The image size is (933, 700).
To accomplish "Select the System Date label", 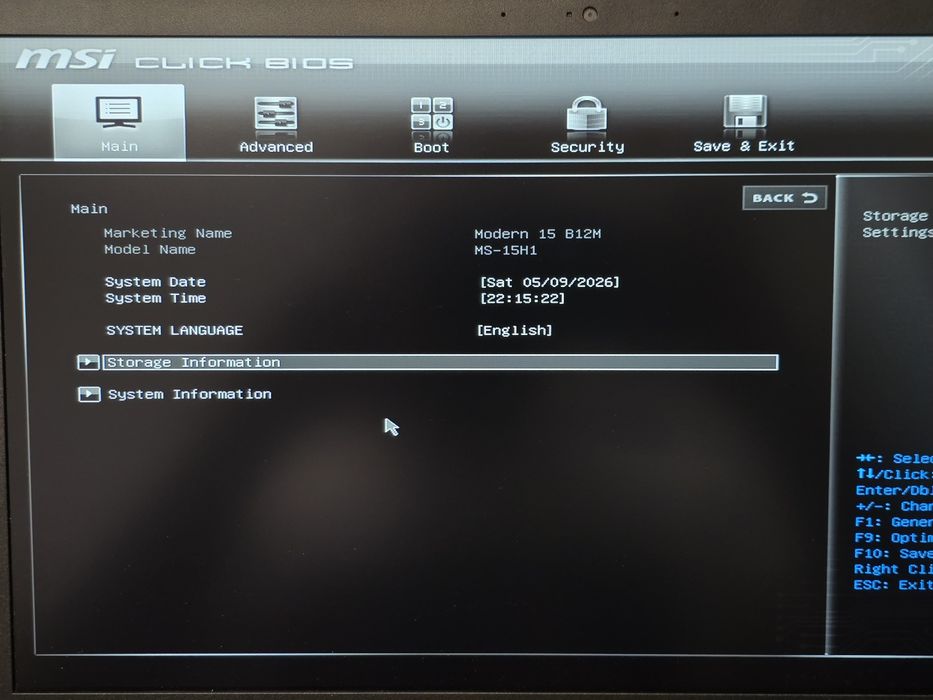I will pos(155,282).
